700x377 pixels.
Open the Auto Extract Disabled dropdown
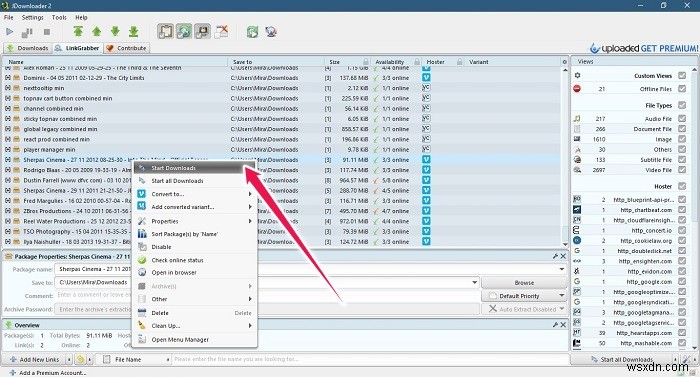tap(524, 309)
